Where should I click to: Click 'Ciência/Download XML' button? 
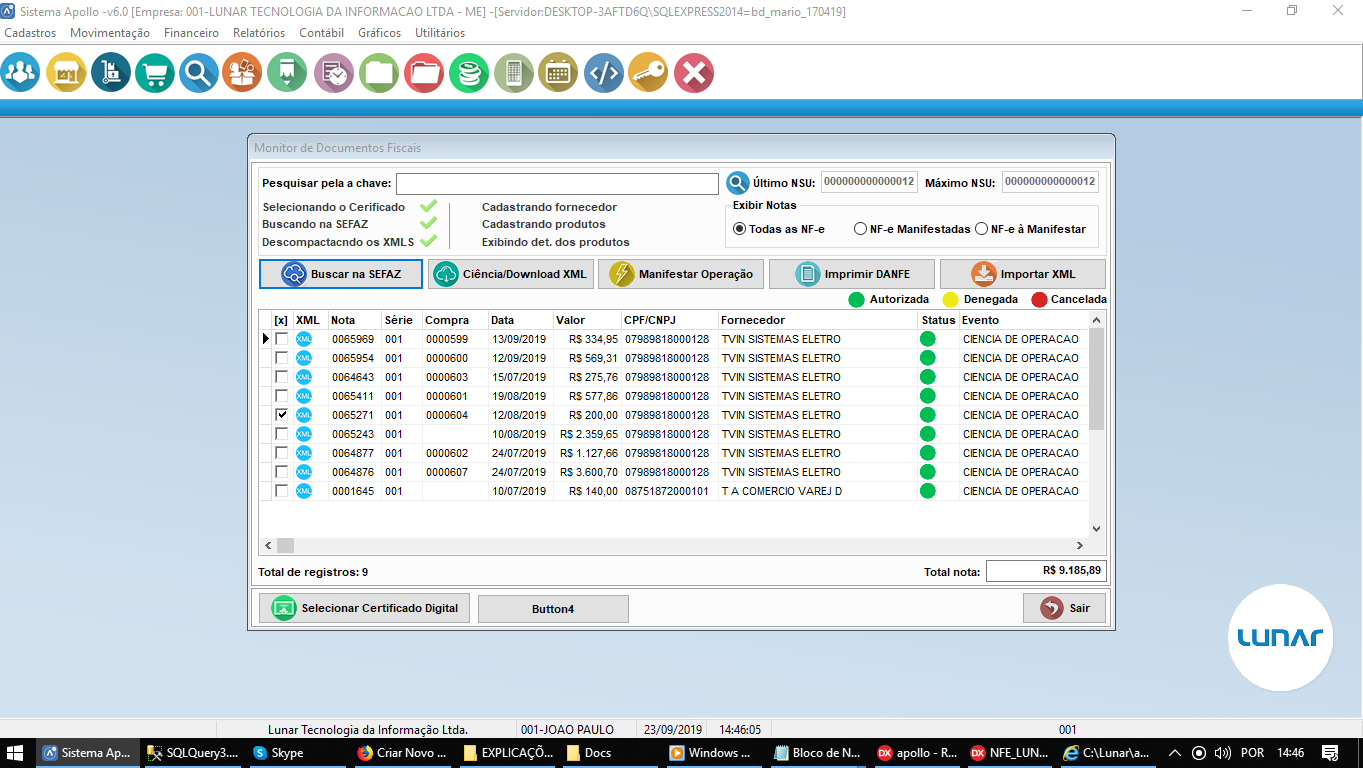[511, 274]
